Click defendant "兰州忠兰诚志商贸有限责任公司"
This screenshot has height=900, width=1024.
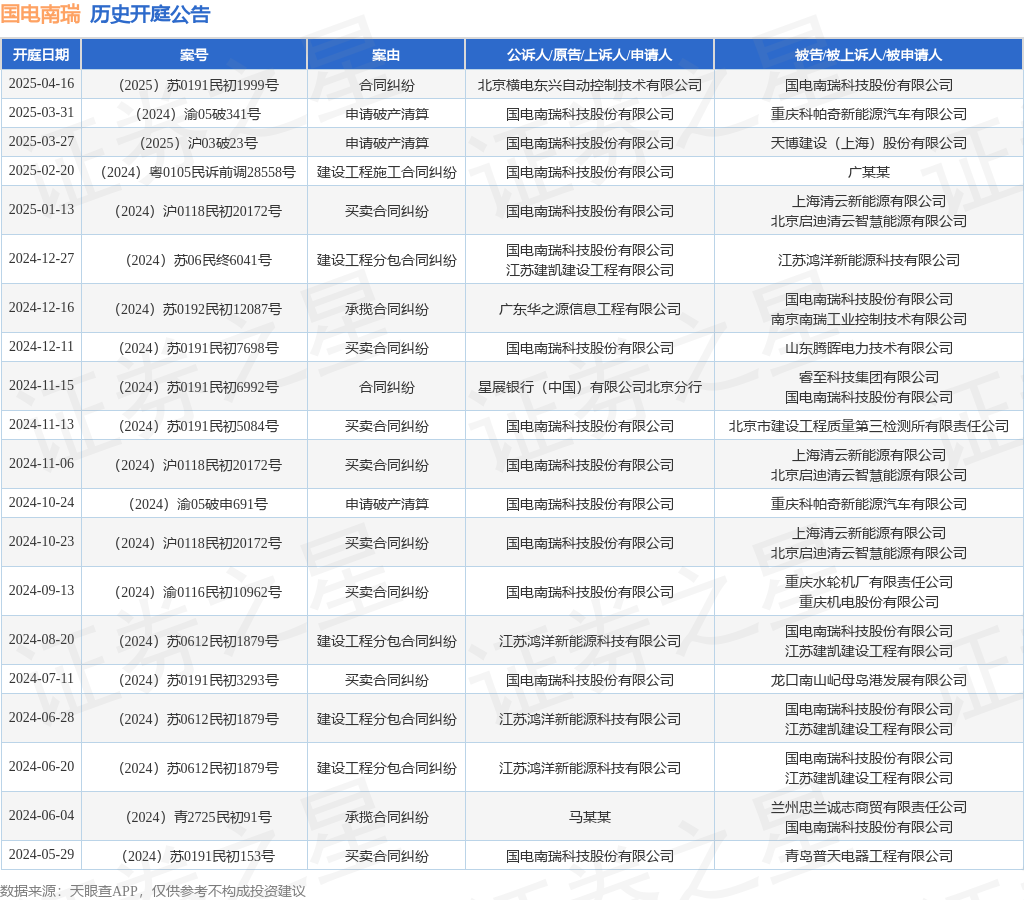[x=869, y=808]
